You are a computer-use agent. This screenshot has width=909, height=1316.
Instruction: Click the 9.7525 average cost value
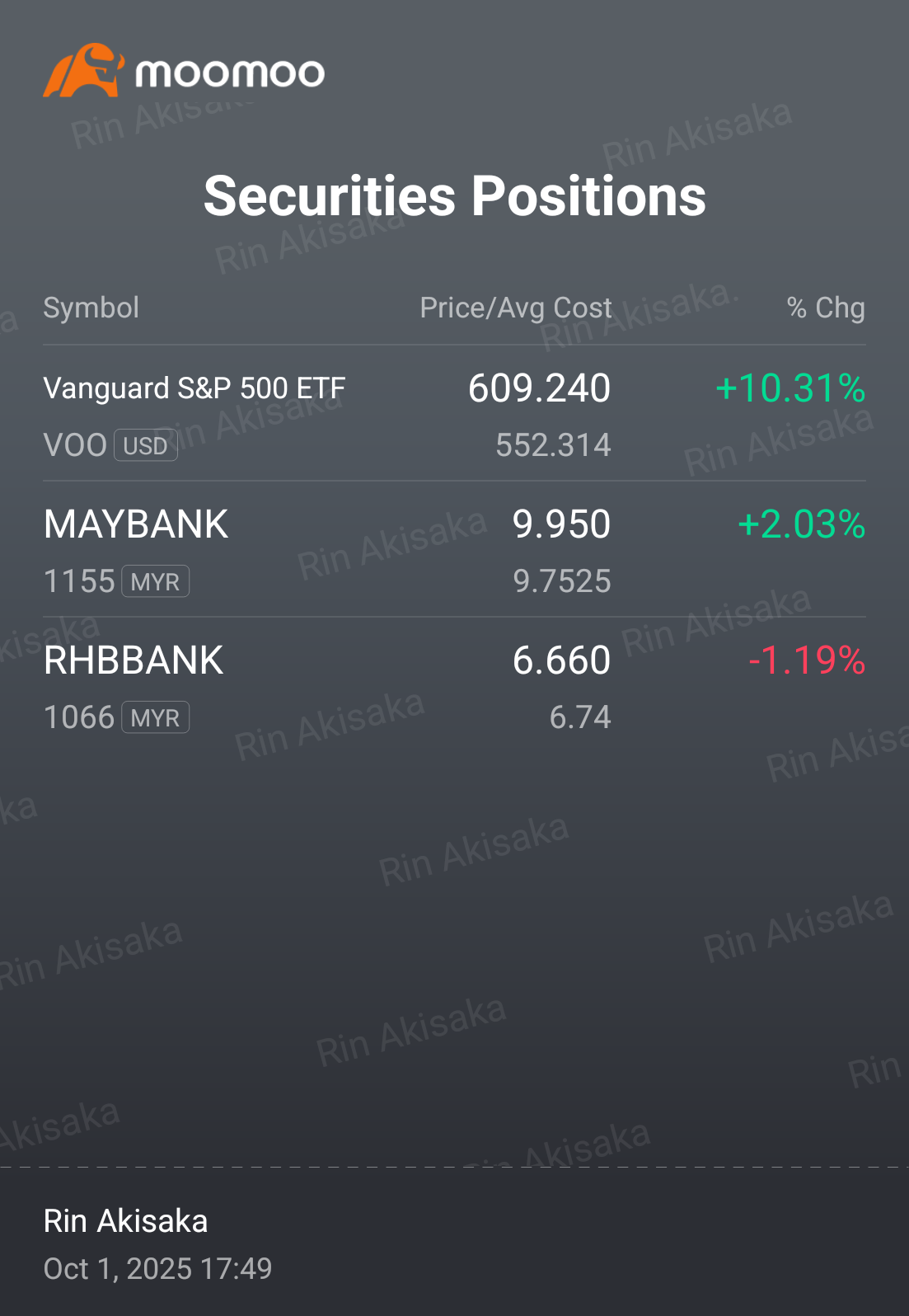(562, 581)
